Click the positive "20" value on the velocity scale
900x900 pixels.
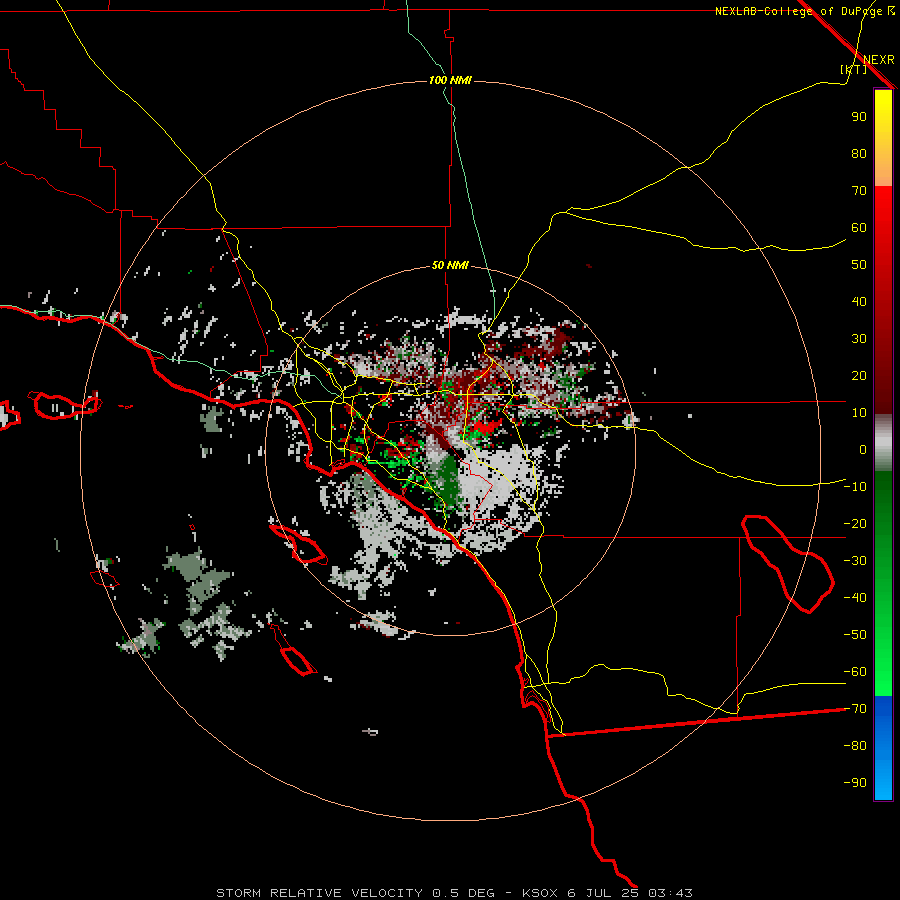859,376
